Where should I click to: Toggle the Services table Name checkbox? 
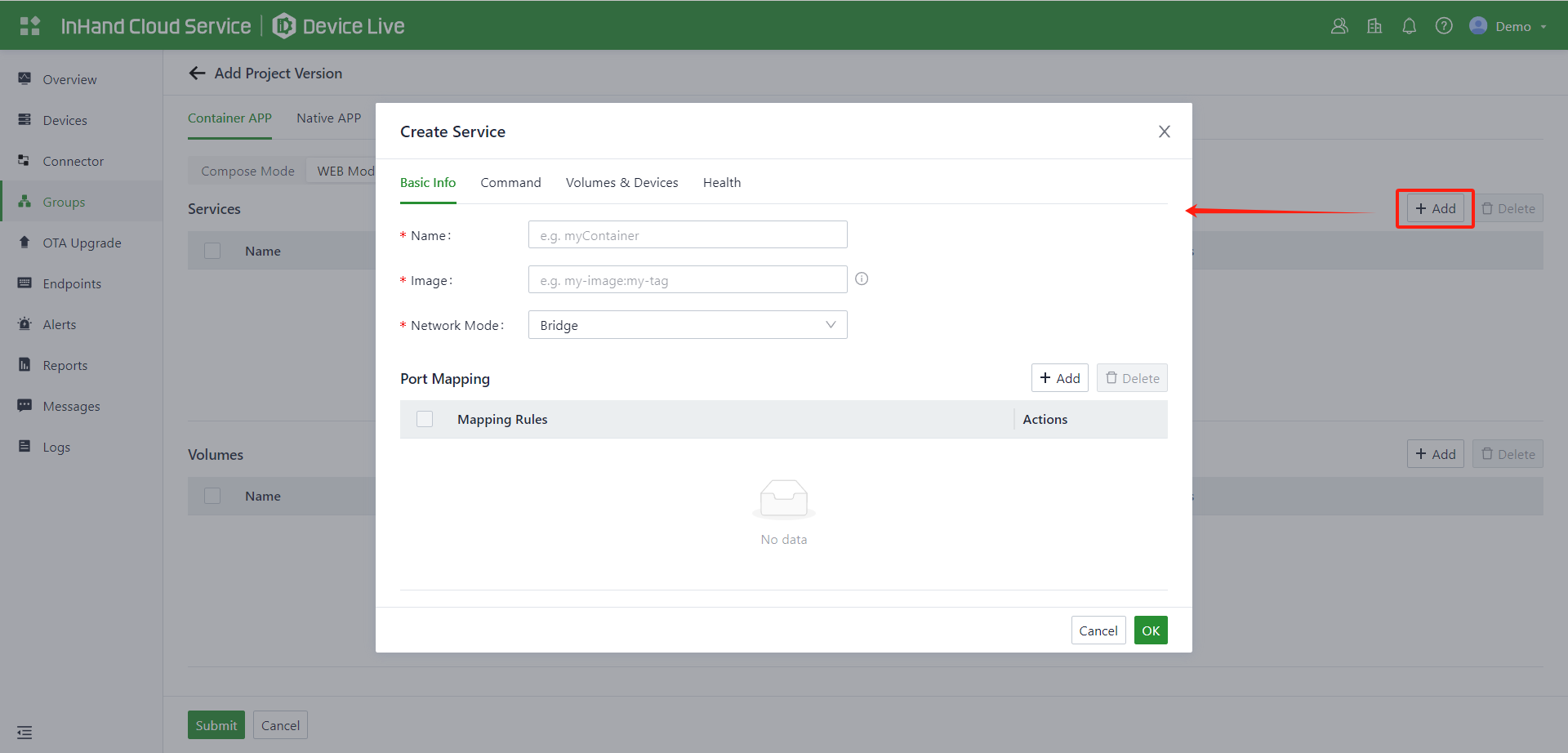tap(212, 251)
